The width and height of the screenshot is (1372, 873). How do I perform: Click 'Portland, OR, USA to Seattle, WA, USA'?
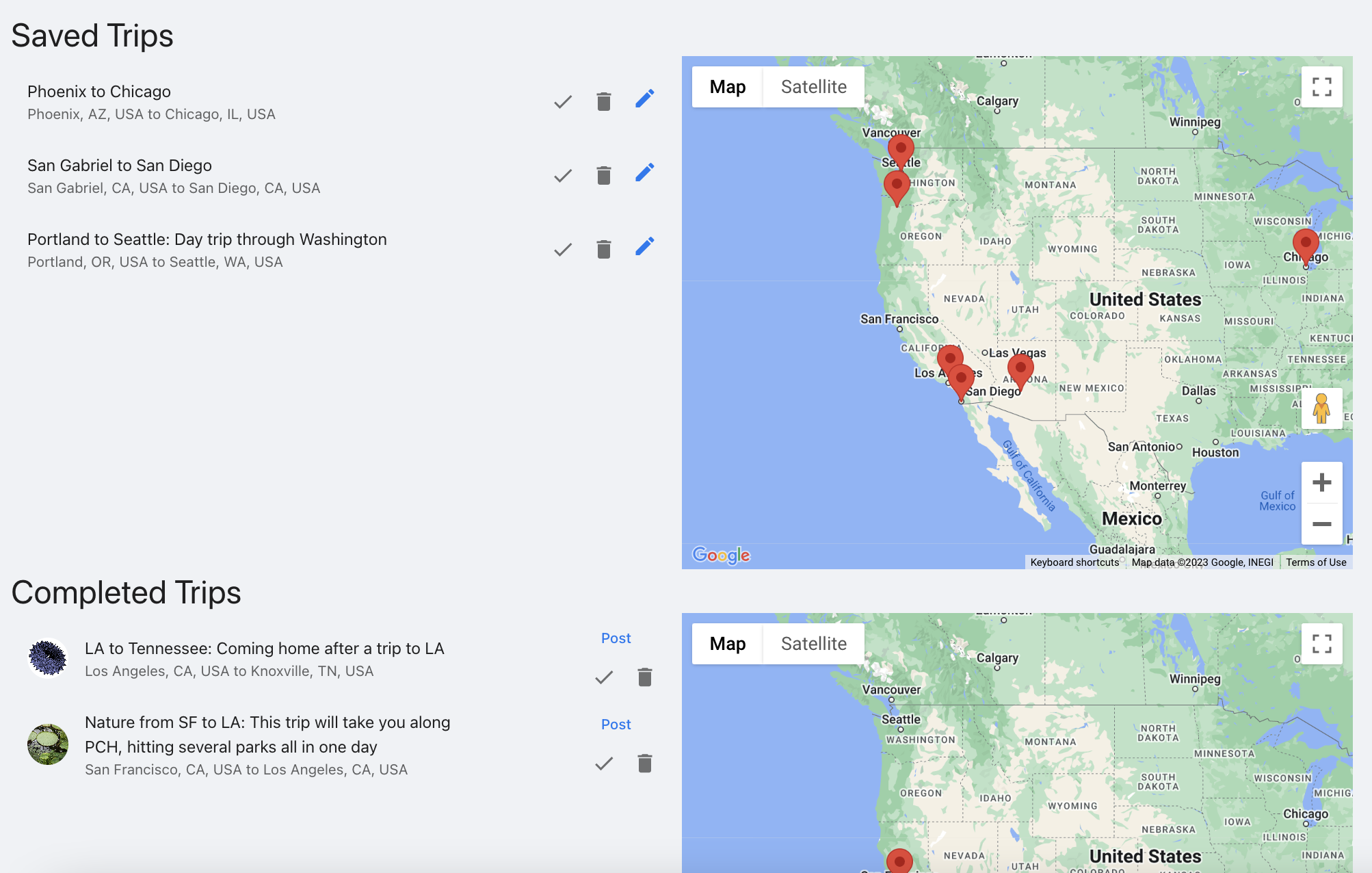(155, 262)
